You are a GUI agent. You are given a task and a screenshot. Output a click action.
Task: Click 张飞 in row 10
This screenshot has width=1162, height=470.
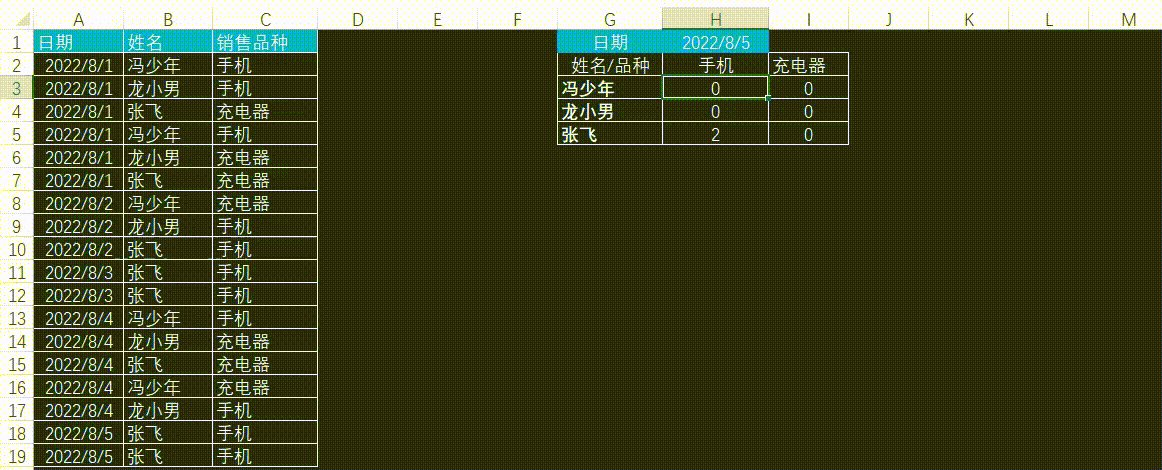pos(167,249)
